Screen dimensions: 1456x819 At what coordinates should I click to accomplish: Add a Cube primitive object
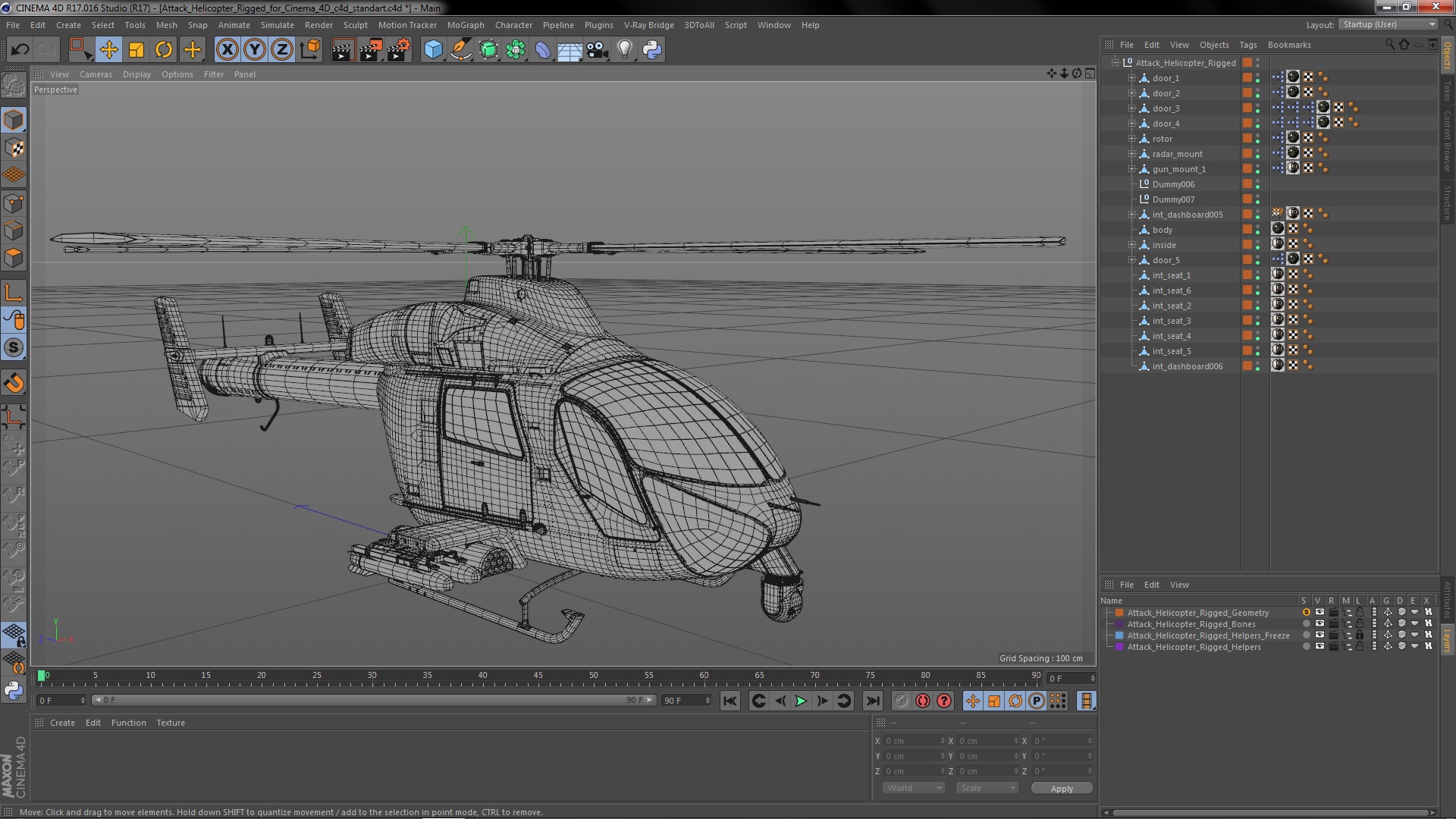pyautogui.click(x=433, y=50)
